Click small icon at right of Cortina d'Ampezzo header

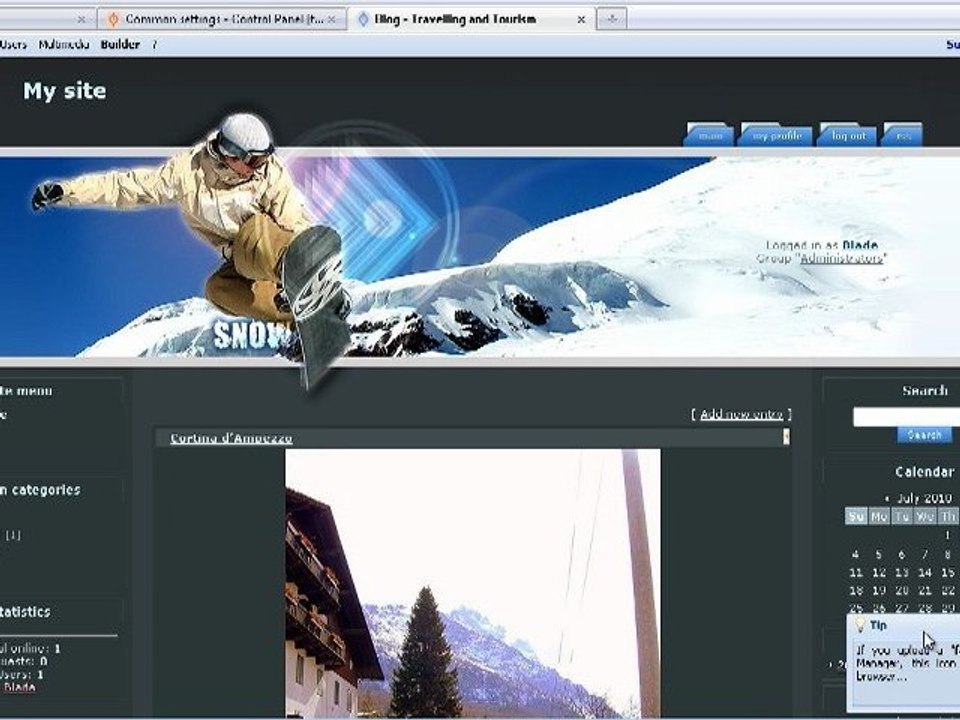[x=786, y=437]
